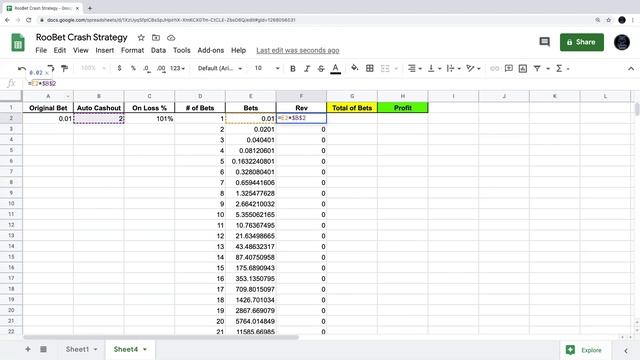Collapse the side panel arrow at bottom right

click(x=626, y=350)
